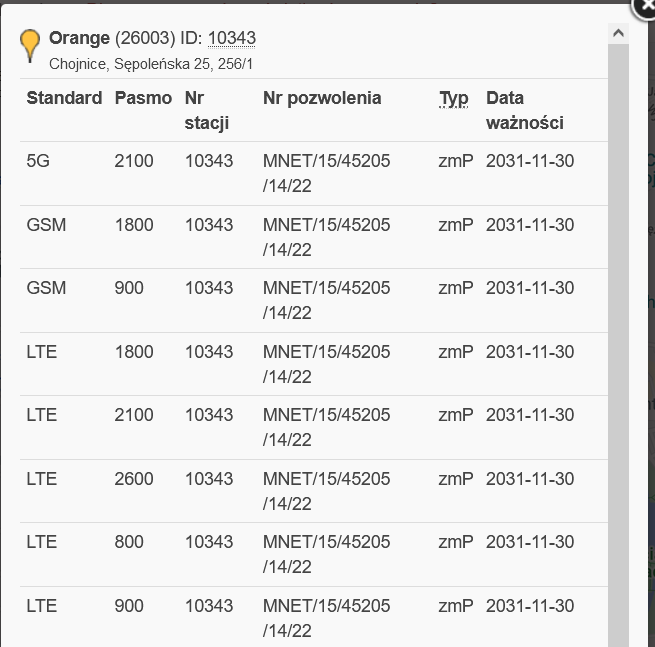The width and height of the screenshot is (655, 647).
Task: Click the expiry date in LTE 900 row
Action: point(530,606)
